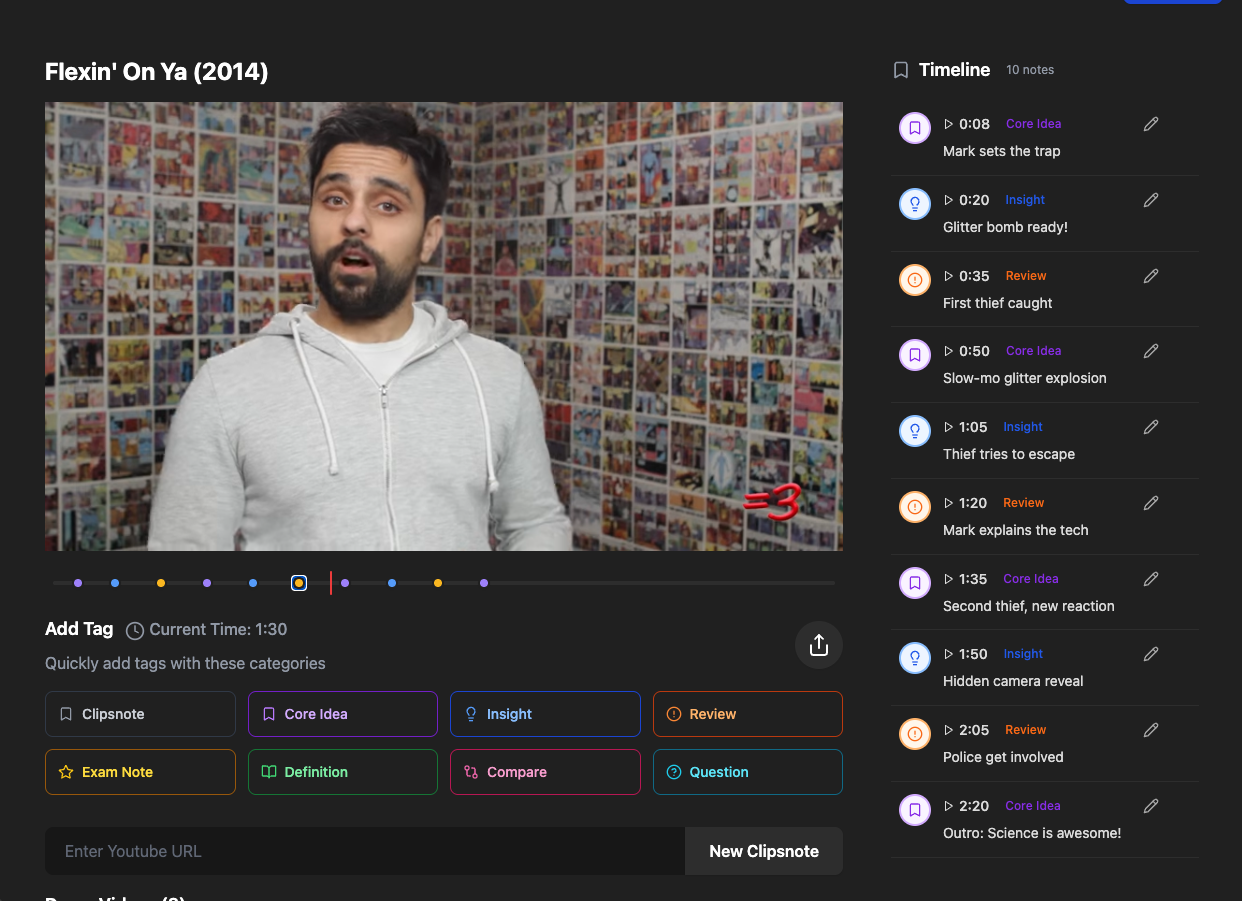1242x901 pixels.
Task: Add a Definition tag
Action: 343,772
